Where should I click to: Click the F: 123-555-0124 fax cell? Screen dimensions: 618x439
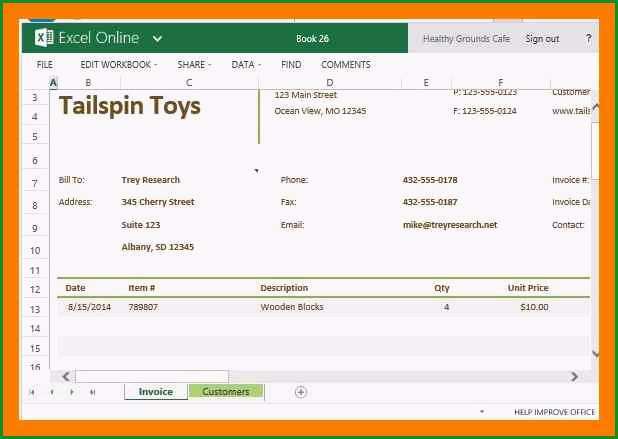[485, 111]
